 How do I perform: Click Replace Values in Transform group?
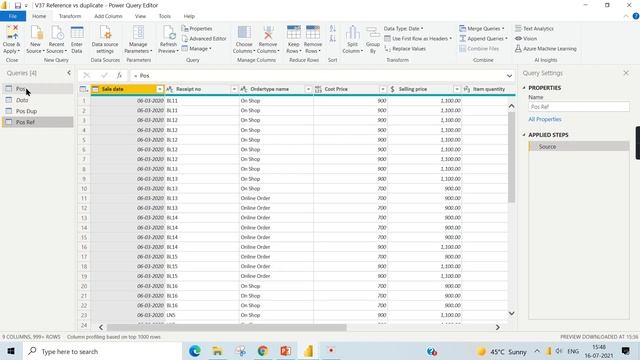click(x=405, y=49)
